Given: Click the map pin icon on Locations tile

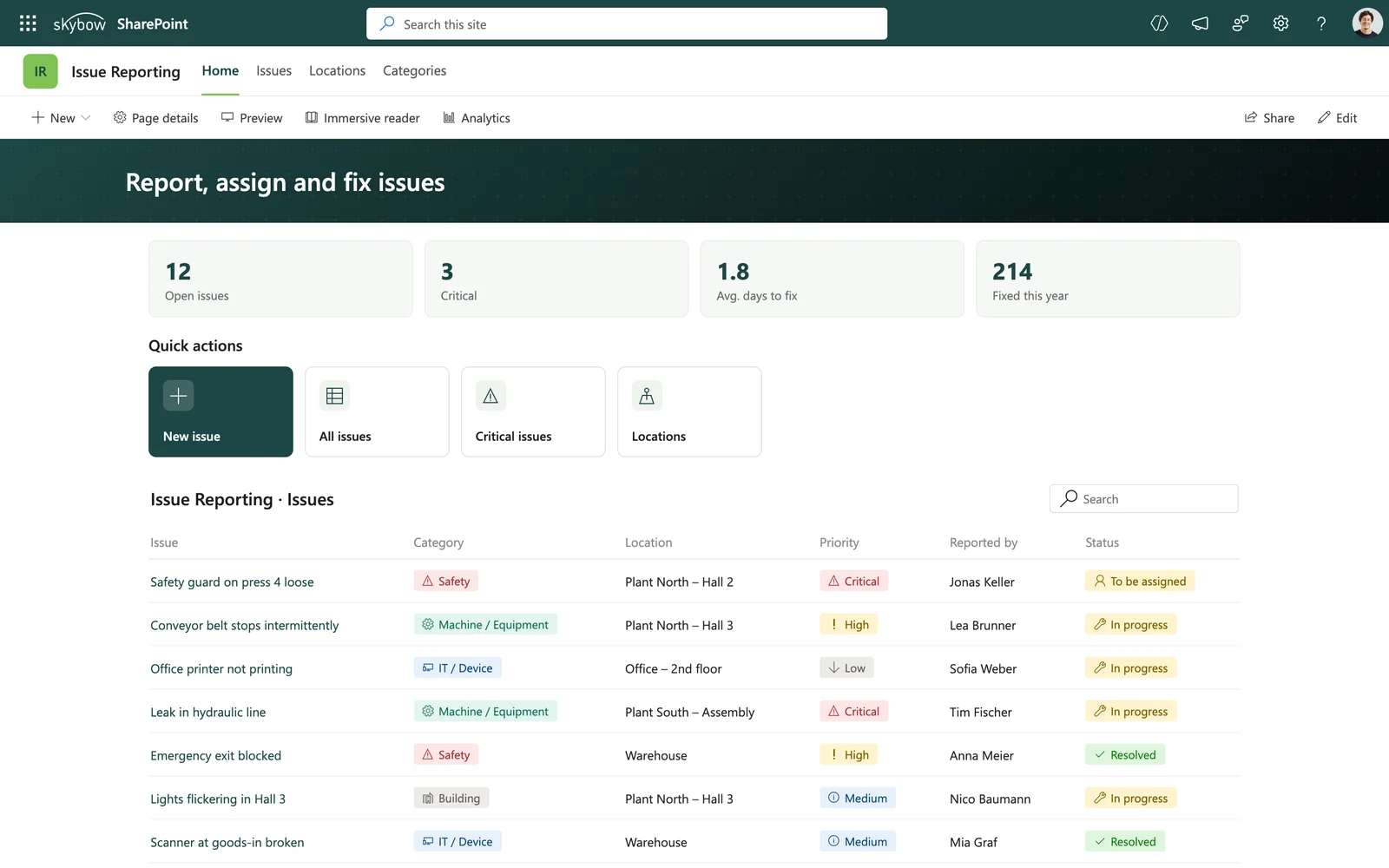Looking at the screenshot, I should tap(647, 396).
